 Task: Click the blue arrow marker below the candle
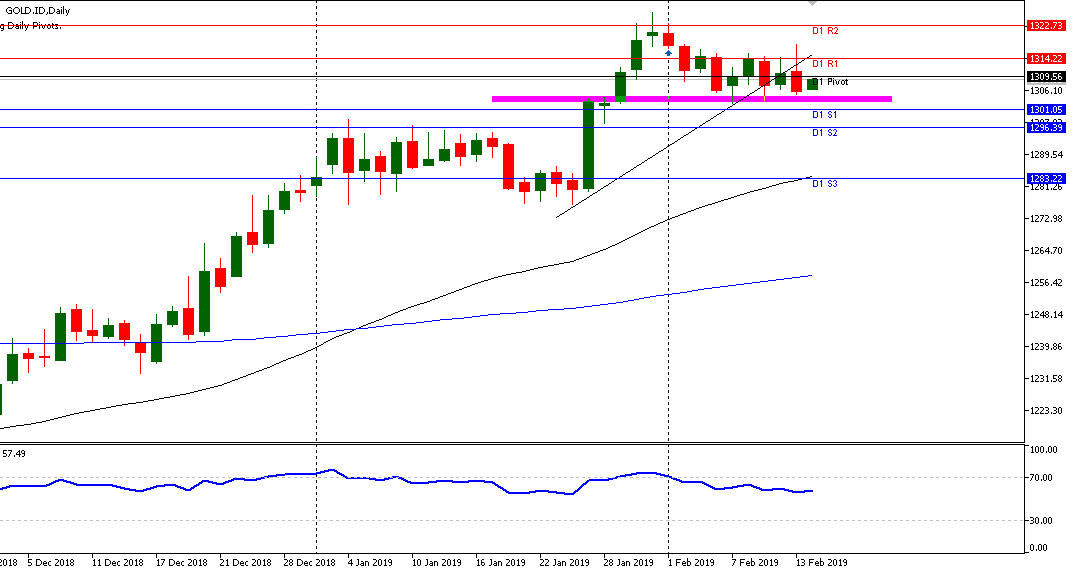click(668, 52)
